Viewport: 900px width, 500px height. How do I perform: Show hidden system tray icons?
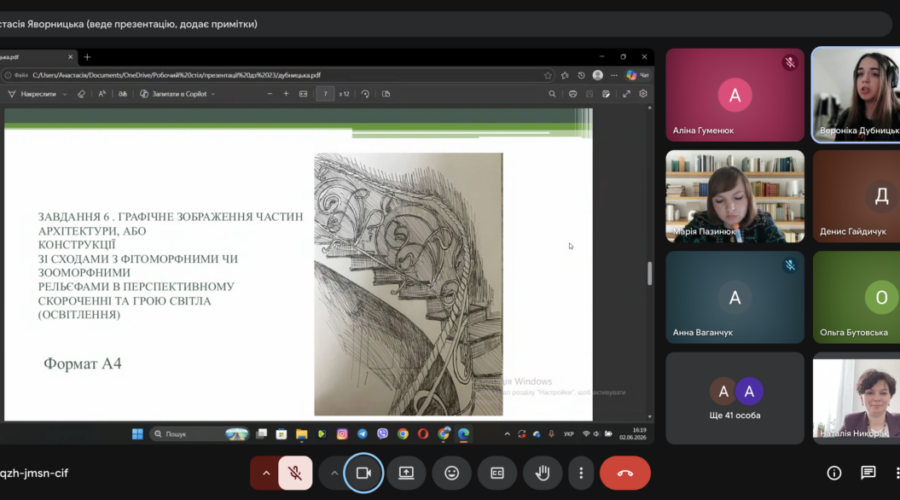pos(507,434)
